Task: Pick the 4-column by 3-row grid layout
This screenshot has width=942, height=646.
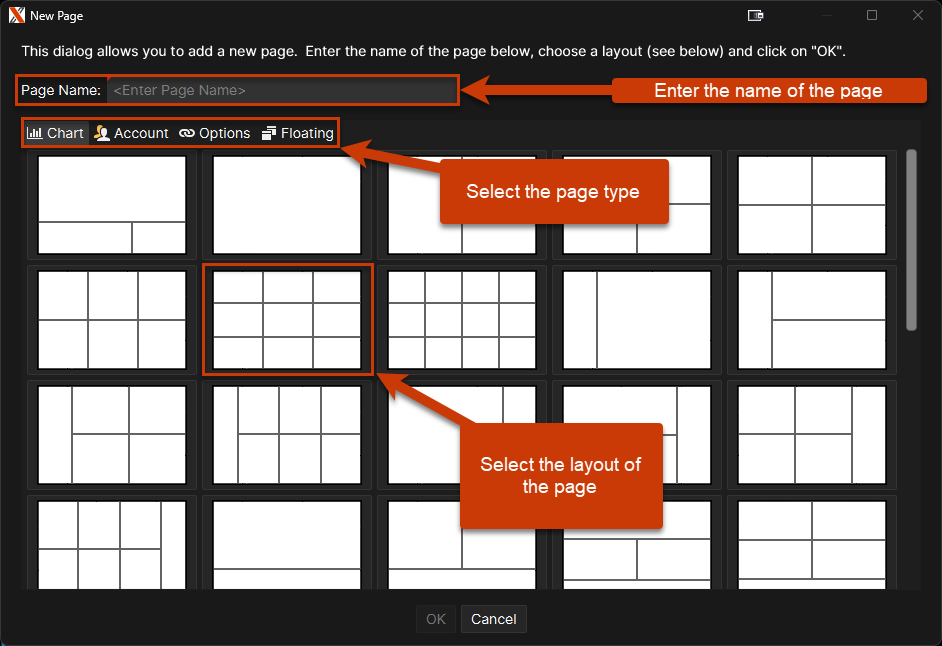Action: coord(462,319)
